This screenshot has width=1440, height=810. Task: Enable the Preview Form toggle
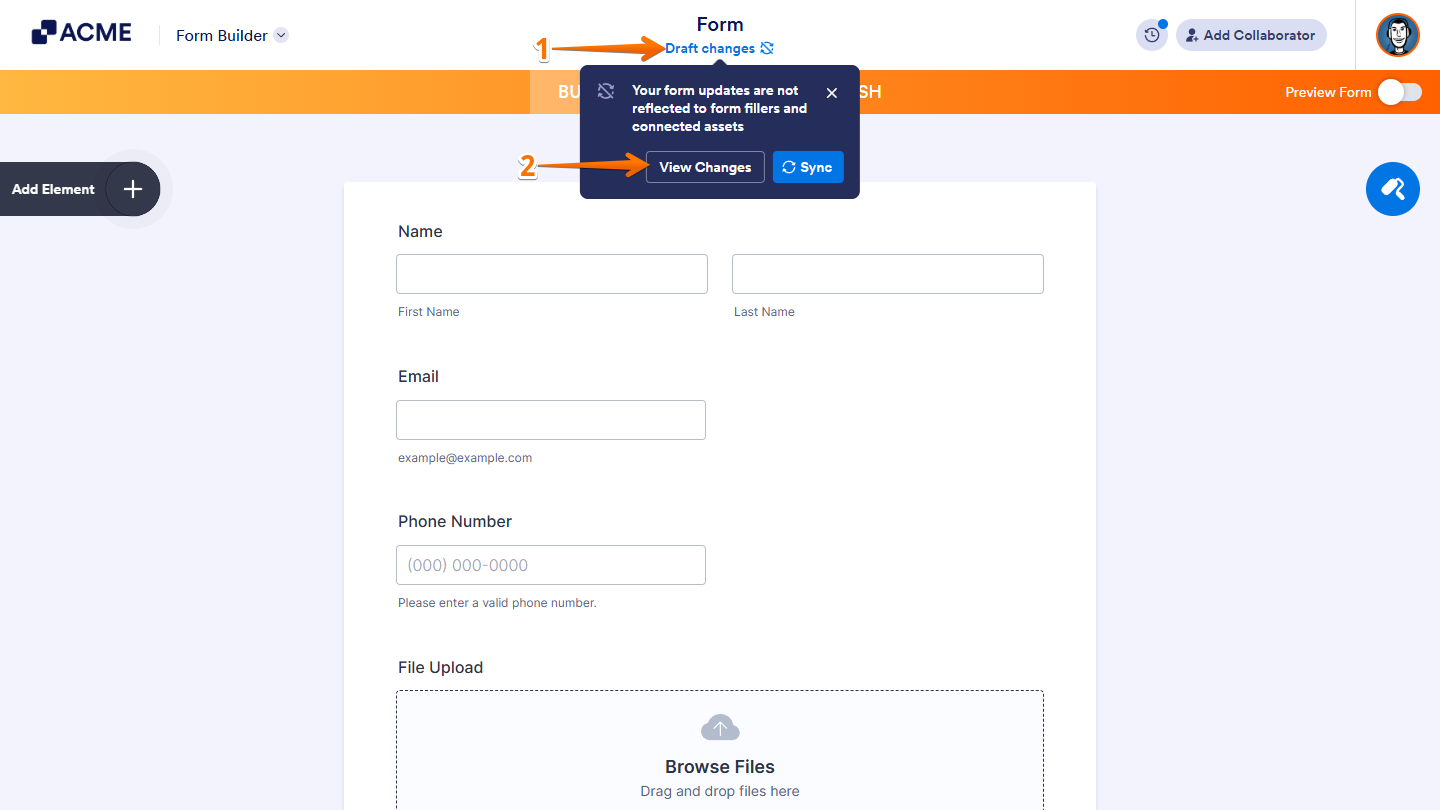tap(1399, 91)
